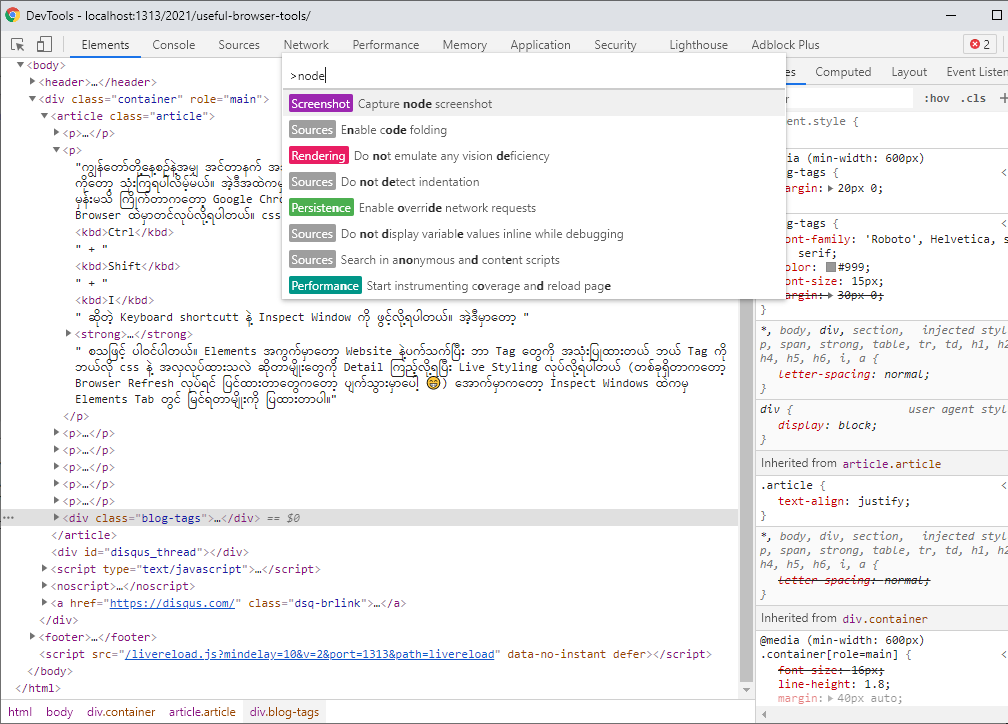Expand the script type text/javascript node

click(44, 568)
